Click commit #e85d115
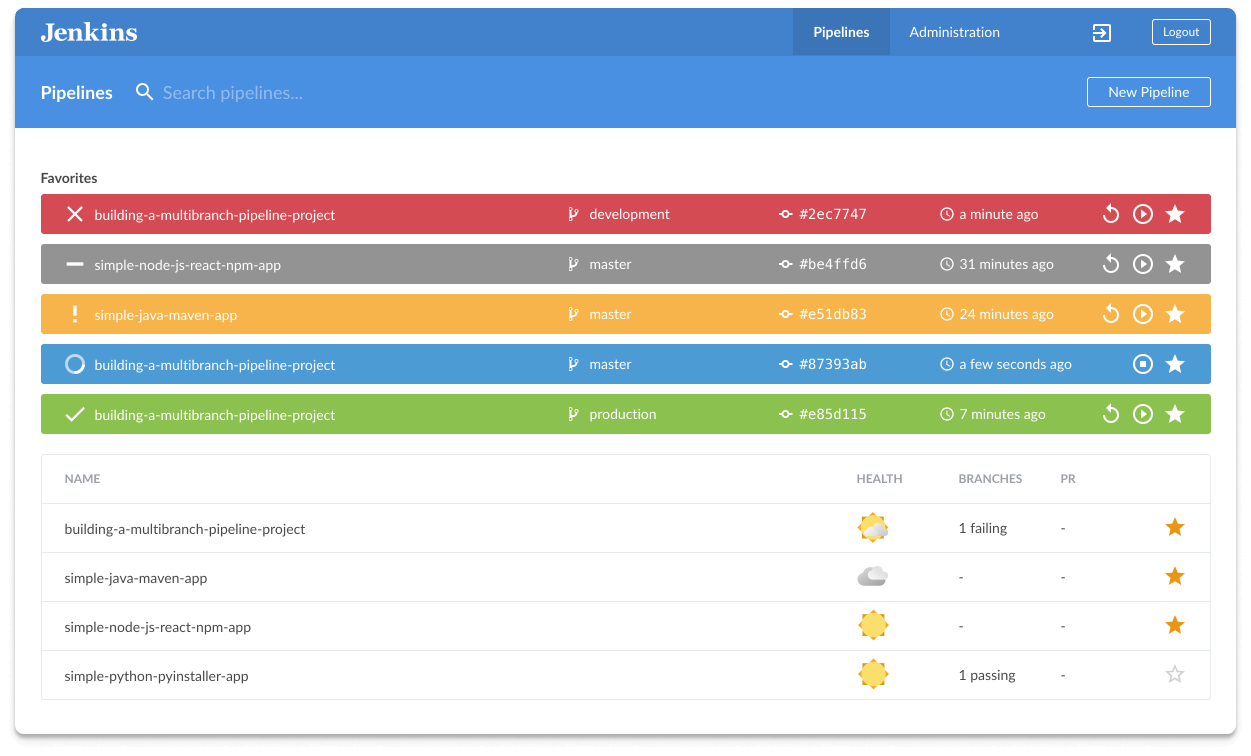Viewport: 1251px width, 756px height. (x=833, y=414)
